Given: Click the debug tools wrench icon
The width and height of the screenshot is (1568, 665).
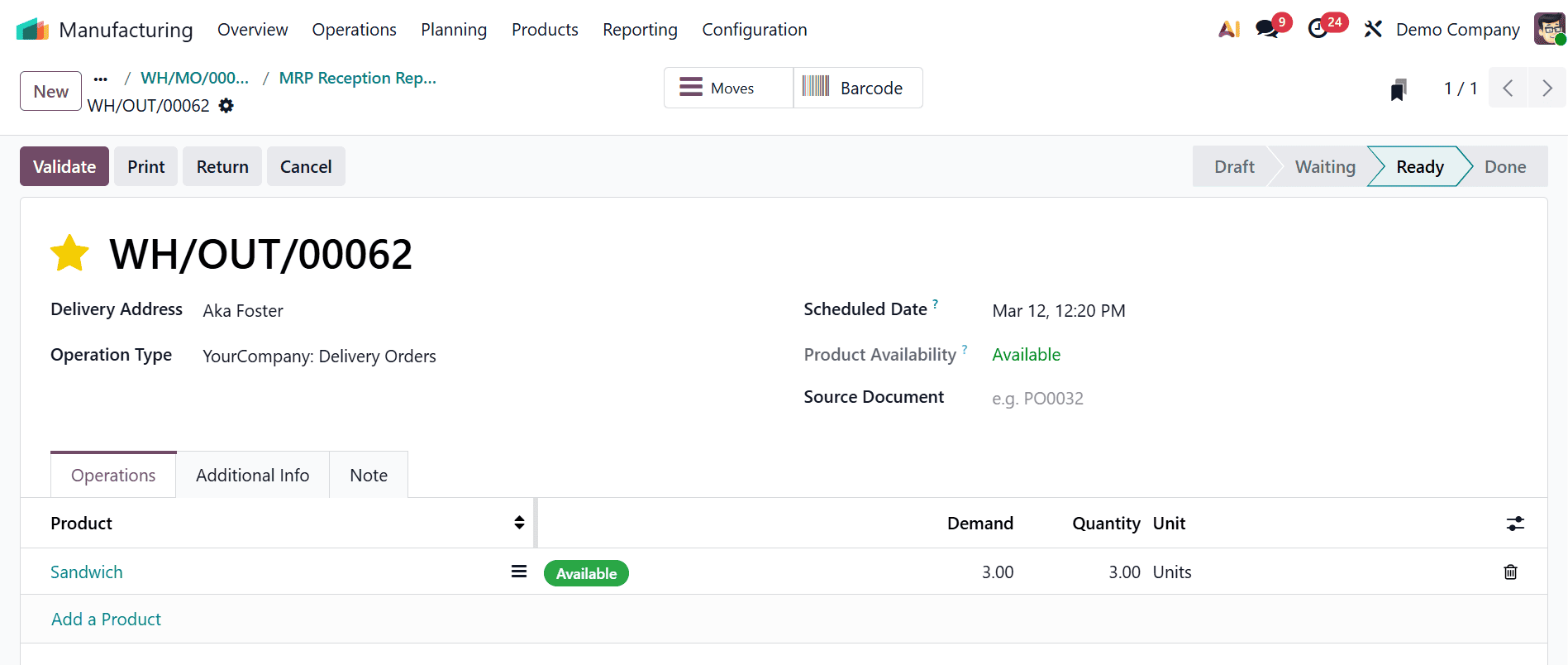Looking at the screenshot, I should 1373,30.
